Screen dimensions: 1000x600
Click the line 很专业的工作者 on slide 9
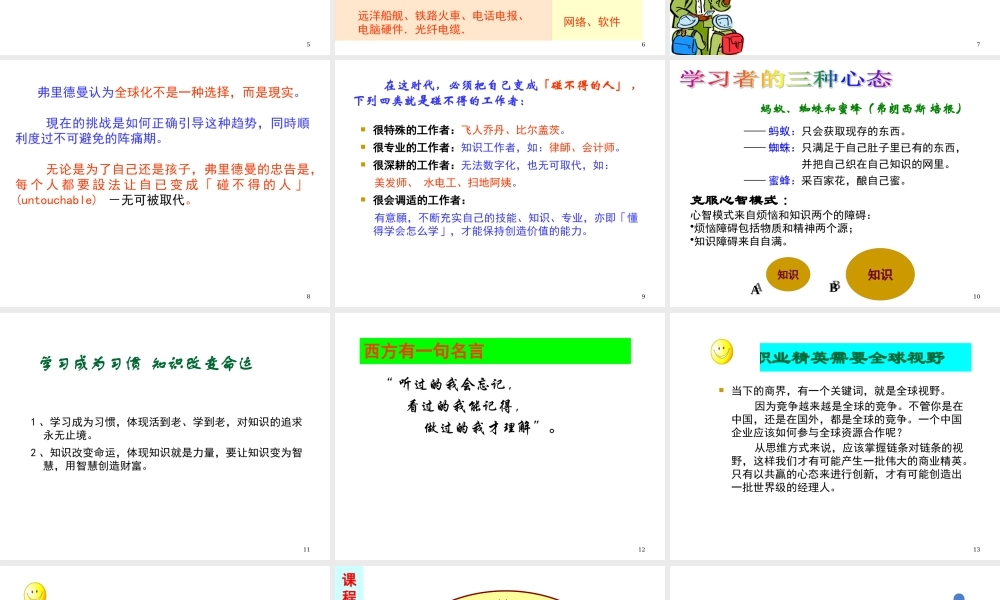[x=497, y=147]
